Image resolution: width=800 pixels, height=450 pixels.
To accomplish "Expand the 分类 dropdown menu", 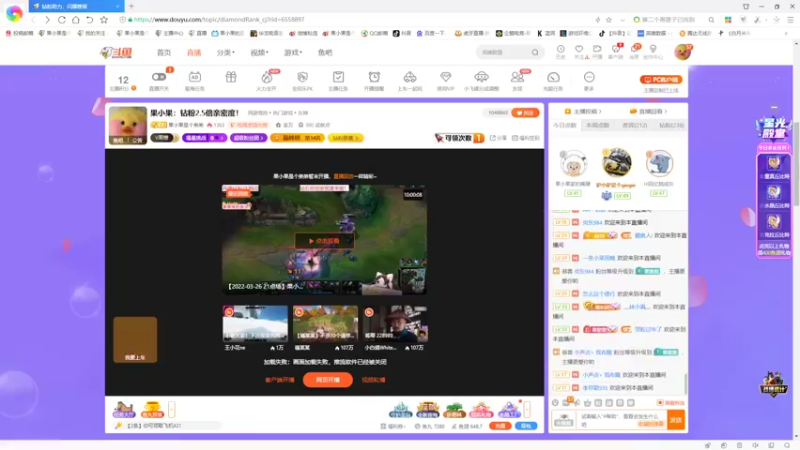I will point(226,53).
